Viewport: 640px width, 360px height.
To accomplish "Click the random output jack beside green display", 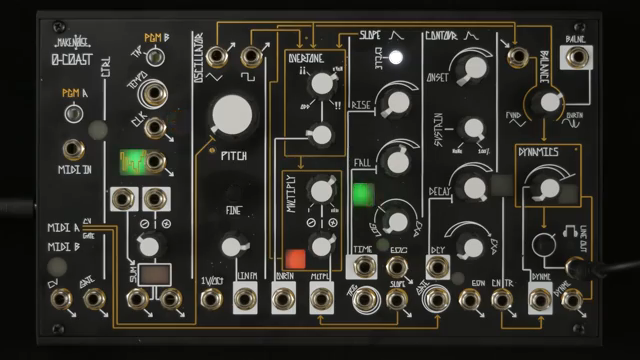I will [x=155, y=161].
